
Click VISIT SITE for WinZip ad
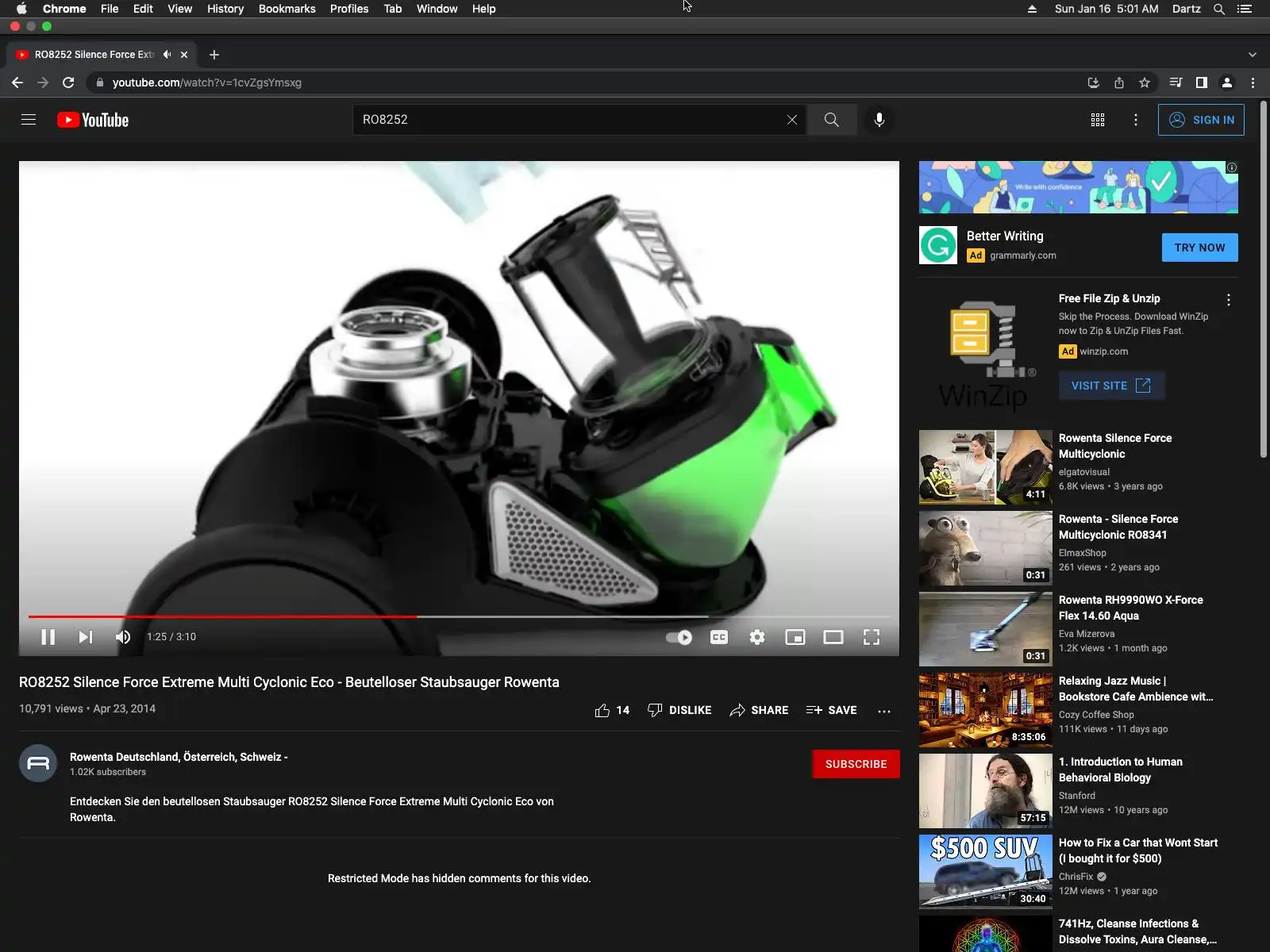pyautogui.click(x=1111, y=386)
